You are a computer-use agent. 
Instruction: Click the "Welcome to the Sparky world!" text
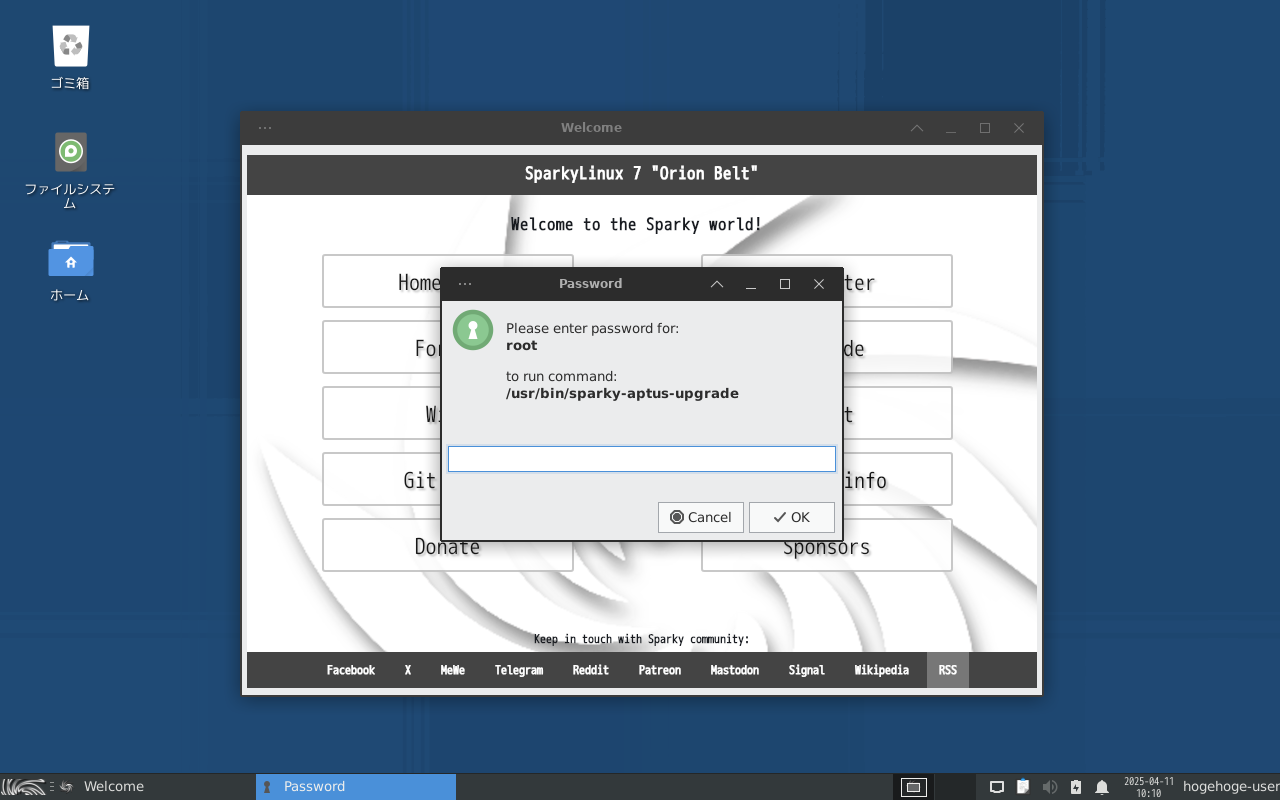pyautogui.click(x=637, y=224)
